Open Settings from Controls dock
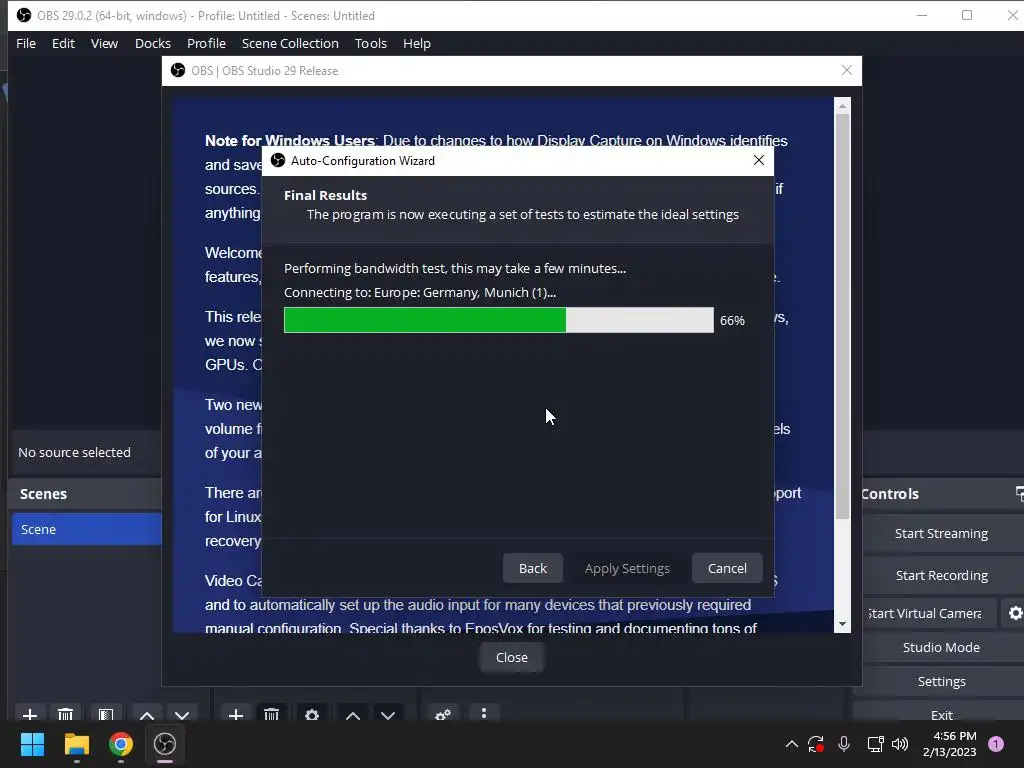This screenshot has height=768, width=1024. tap(941, 681)
